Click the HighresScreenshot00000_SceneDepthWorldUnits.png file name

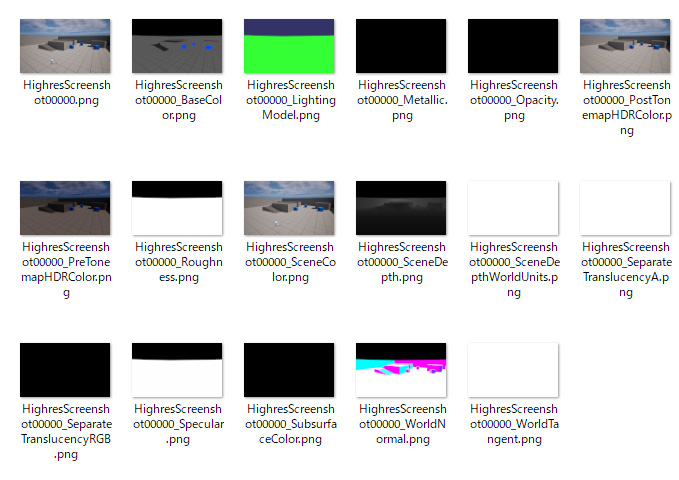(x=514, y=269)
